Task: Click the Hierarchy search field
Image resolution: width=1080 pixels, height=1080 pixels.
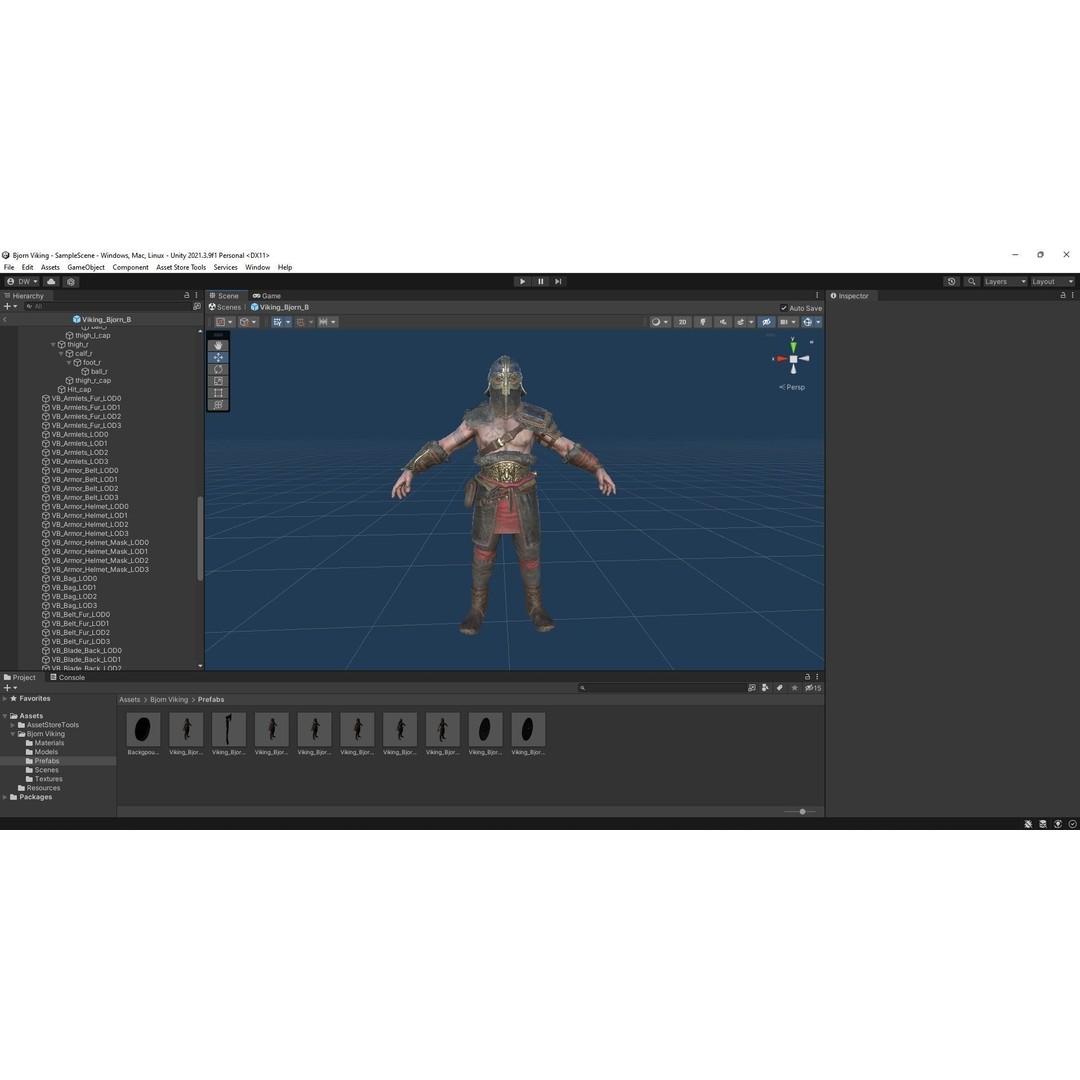Action: (x=107, y=307)
